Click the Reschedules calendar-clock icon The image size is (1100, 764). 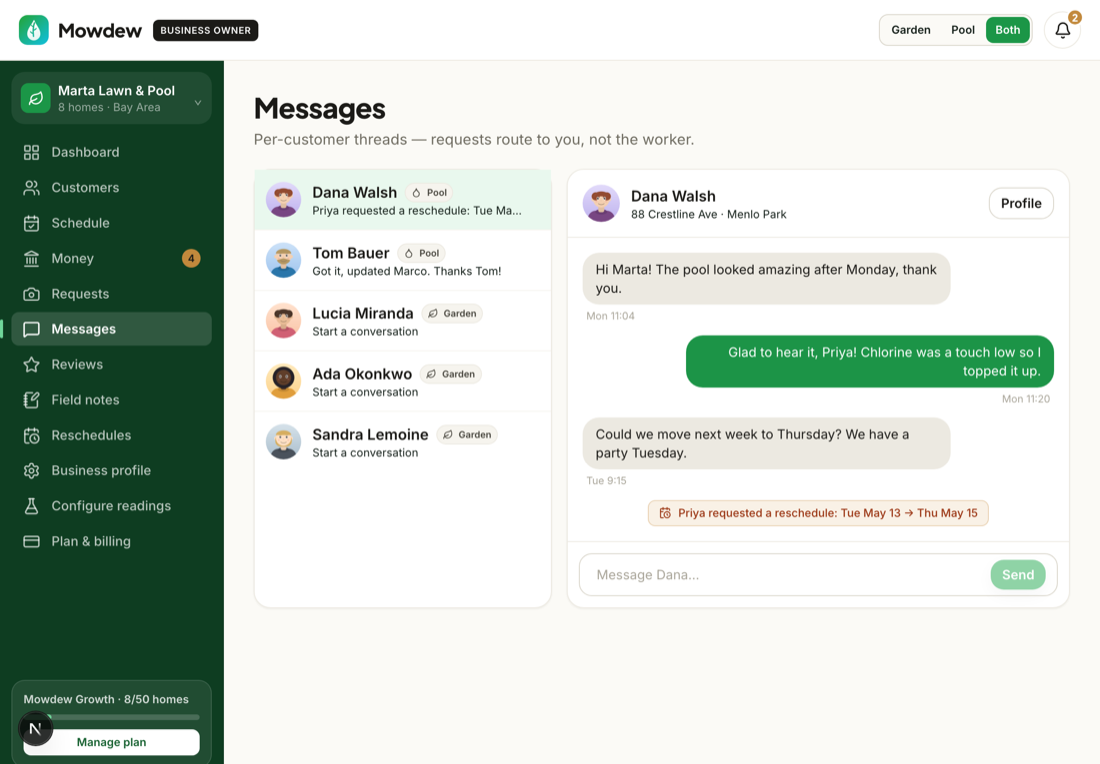tap(32, 436)
